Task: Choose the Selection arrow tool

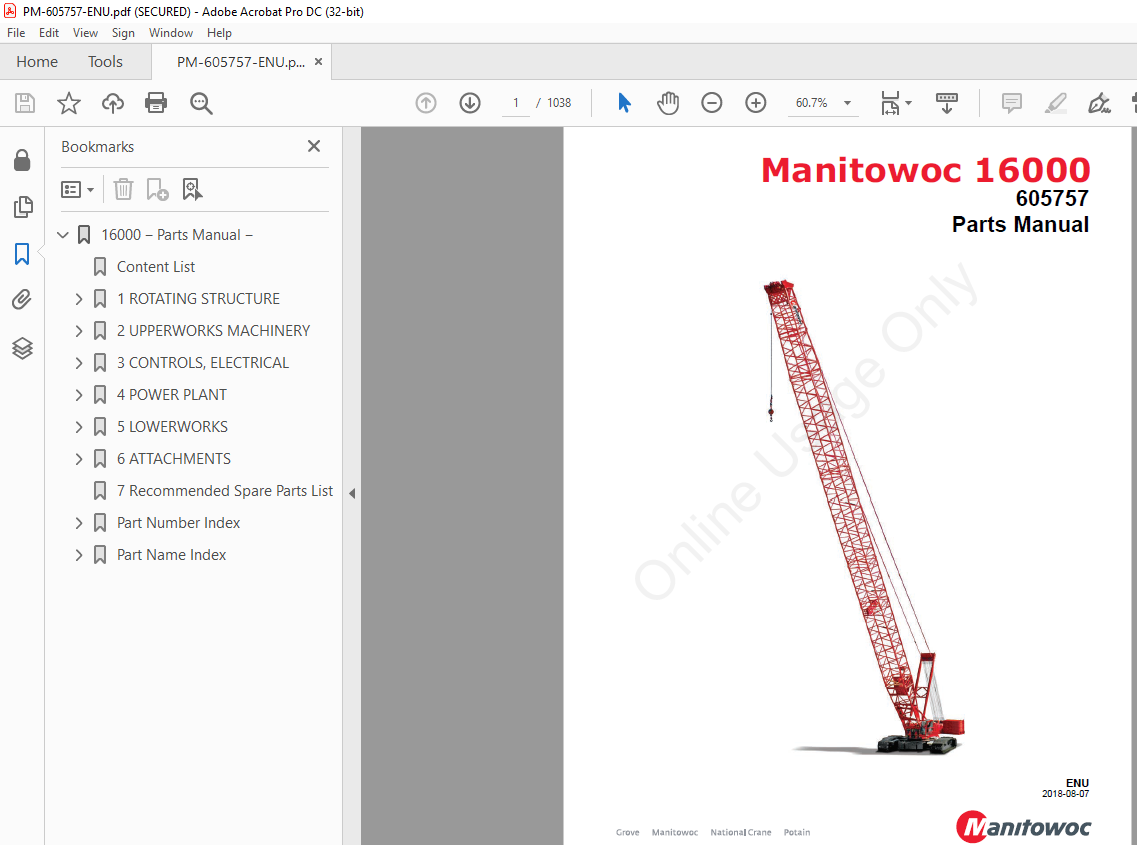Action: point(624,103)
